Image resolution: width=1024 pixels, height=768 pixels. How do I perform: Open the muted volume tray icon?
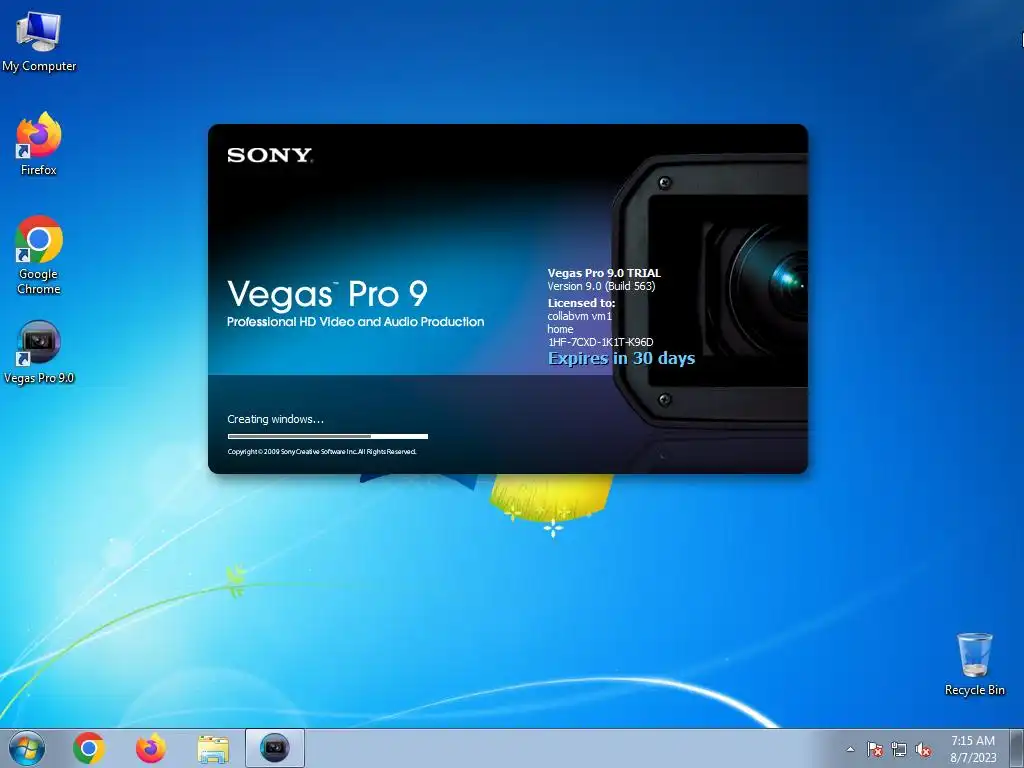923,749
